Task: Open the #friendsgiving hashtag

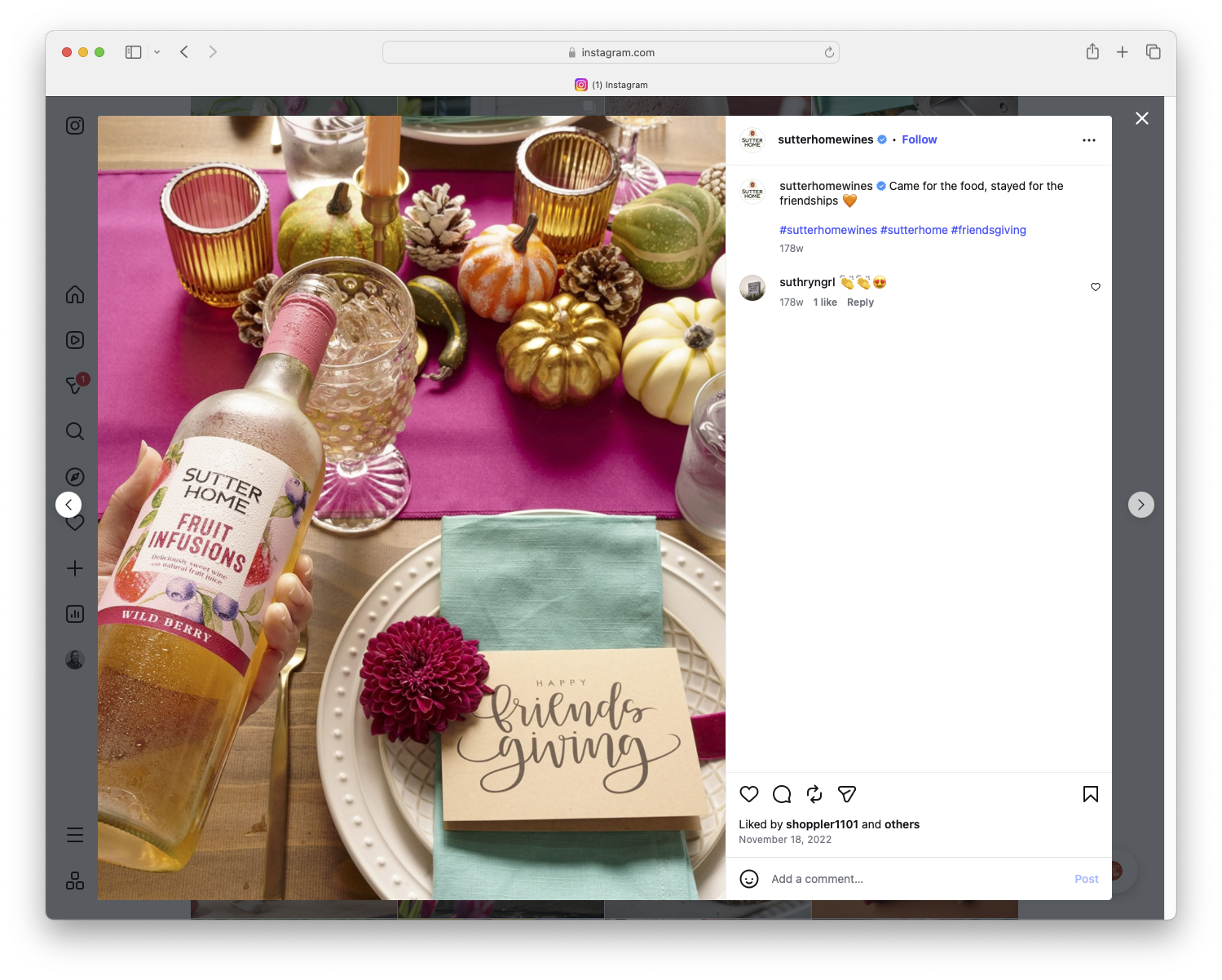Action: (988, 230)
